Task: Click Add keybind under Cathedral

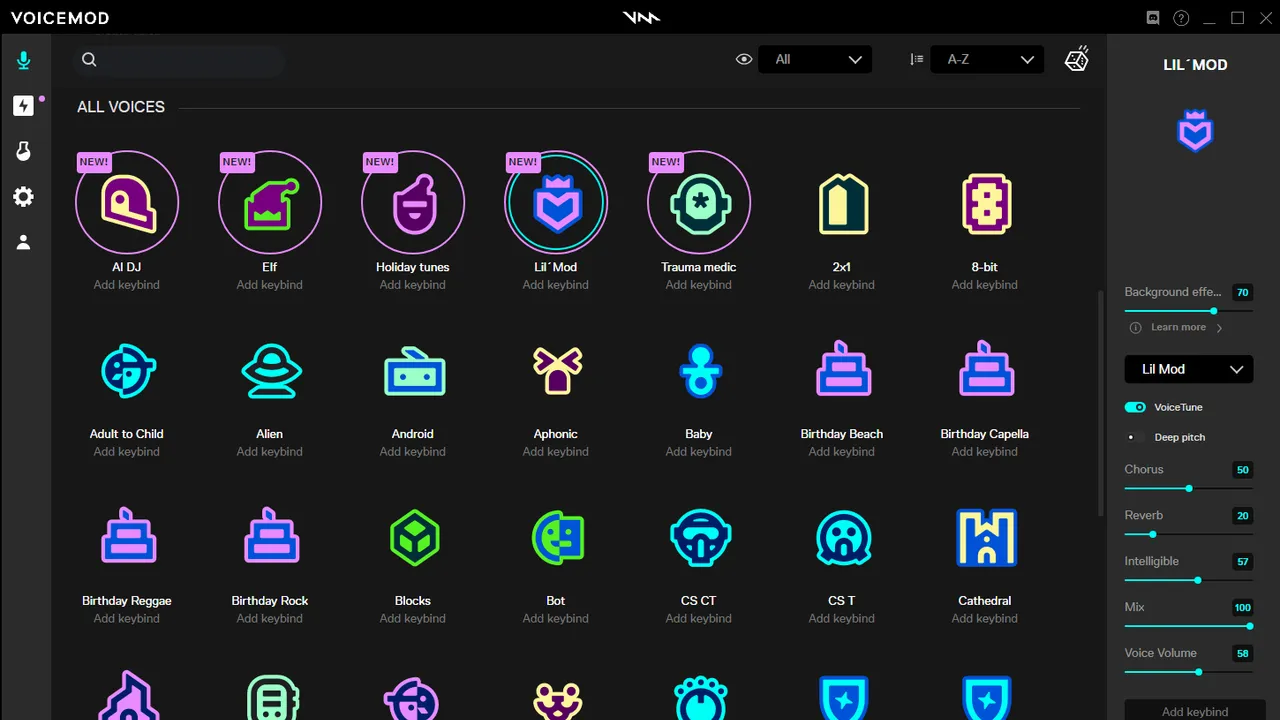Action: (x=985, y=619)
